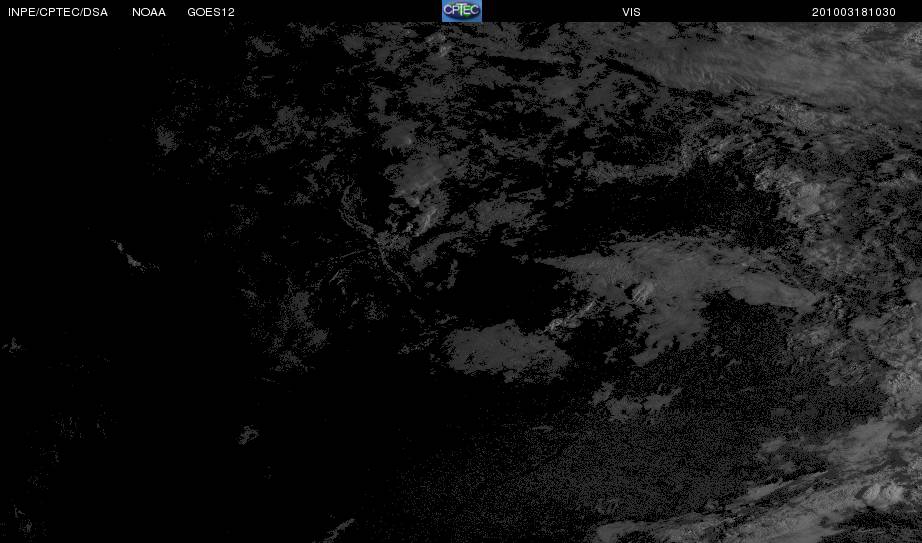Click the CPTEC logo icon
The height and width of the screenshot is (543, 922).
tap(462, 11)
